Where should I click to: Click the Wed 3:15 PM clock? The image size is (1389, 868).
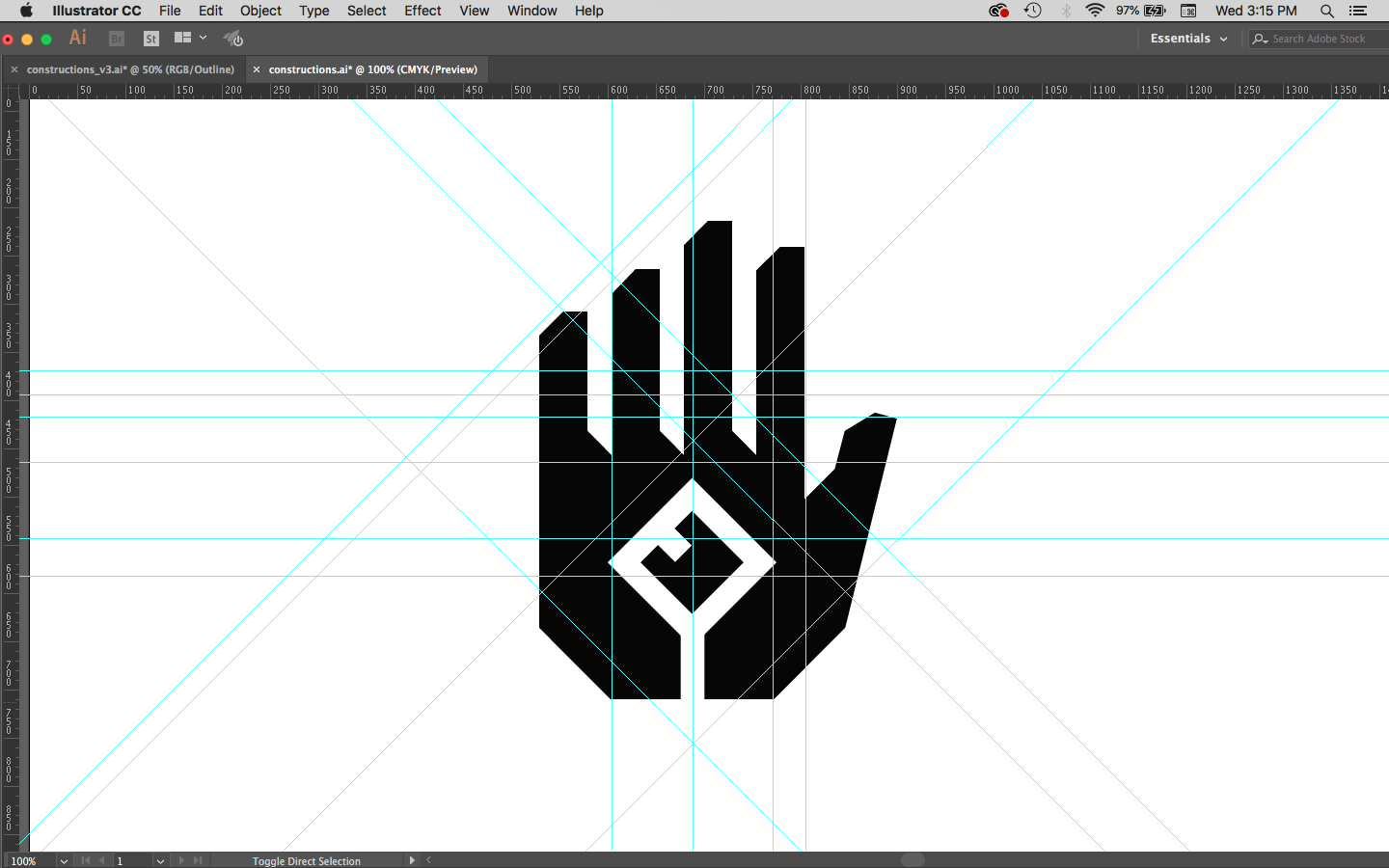click(1256, 11)
